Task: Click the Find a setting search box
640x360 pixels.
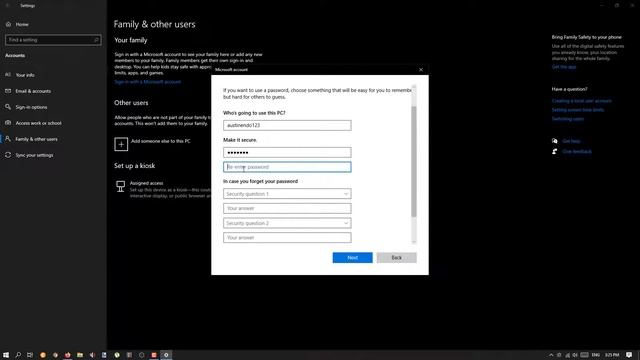Action: pyautogui.click(x=53, y=40)
